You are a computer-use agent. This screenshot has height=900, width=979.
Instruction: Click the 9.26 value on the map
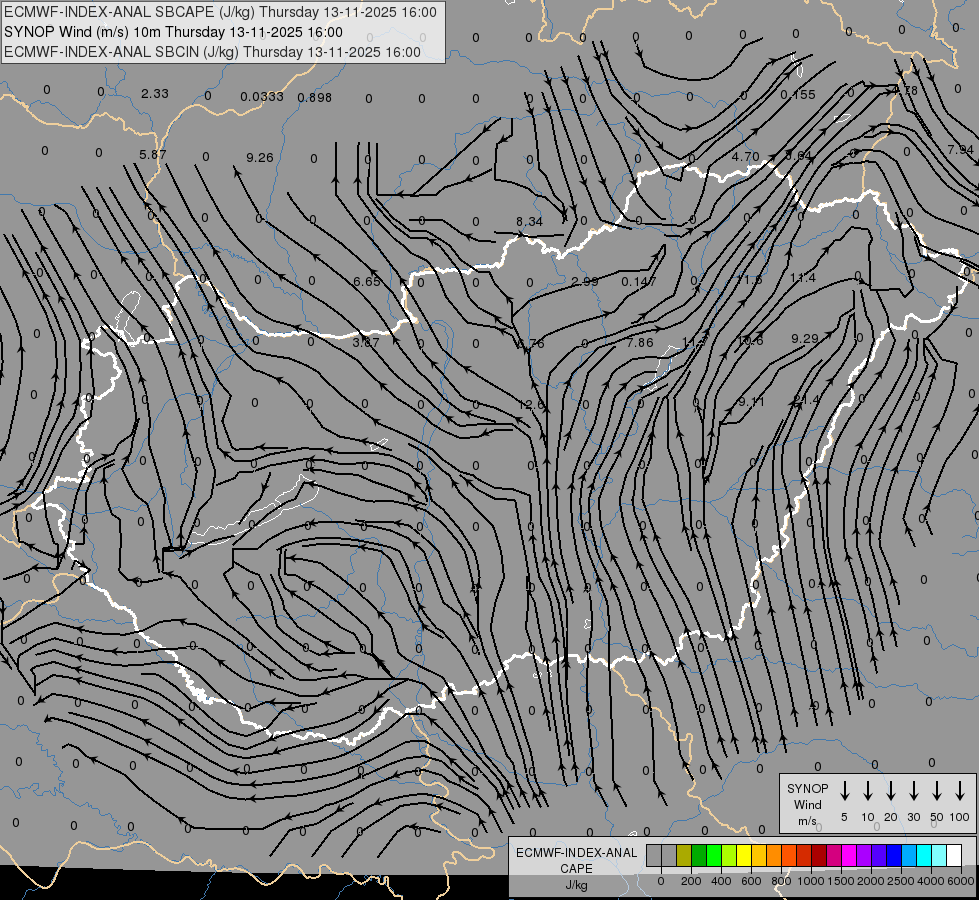pos(260,157)
